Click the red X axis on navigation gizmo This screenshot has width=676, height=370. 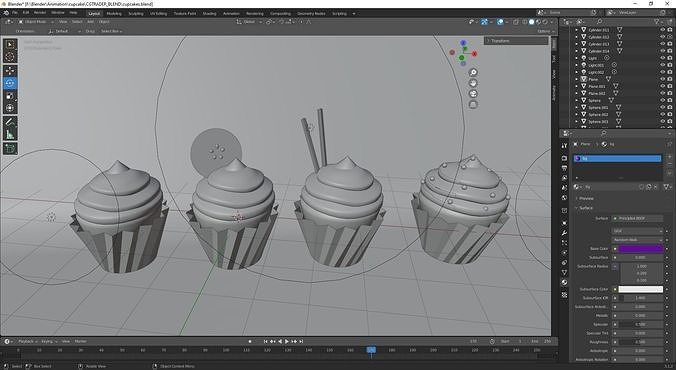coord(474,54)
